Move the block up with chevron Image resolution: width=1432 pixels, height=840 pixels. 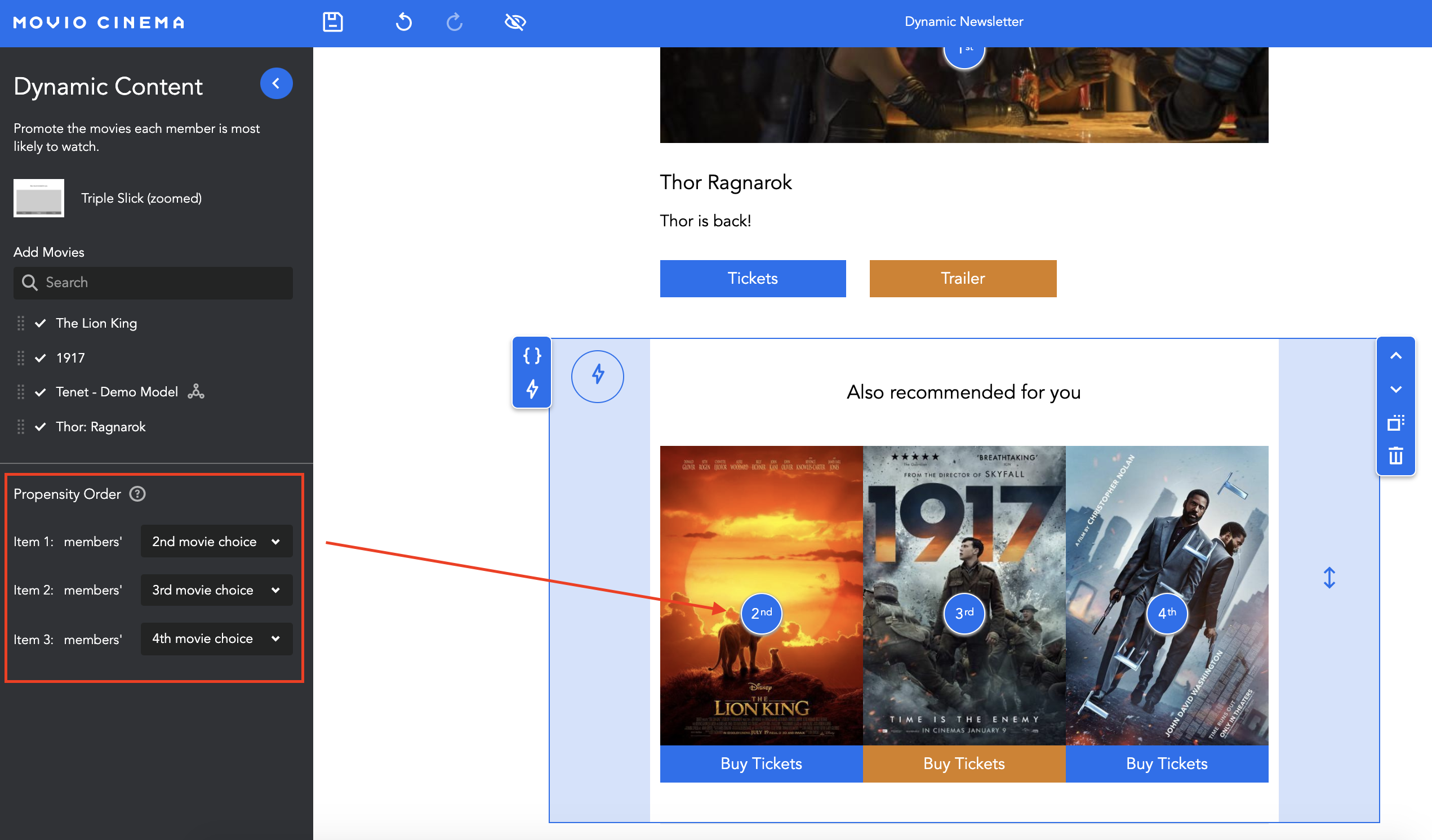(1396, 356)
